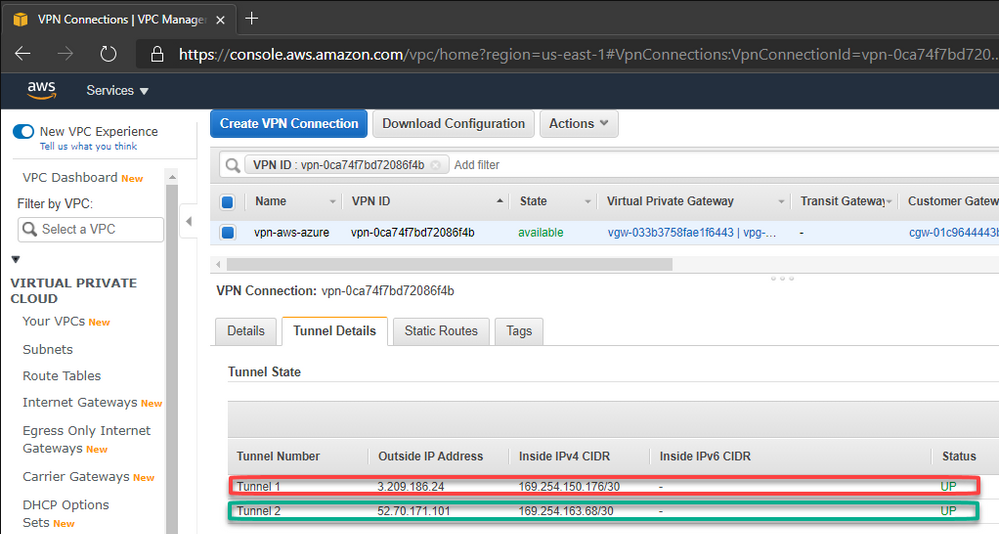Click the search magnifier in filter bar
This screenshot has width=999, height=534.
[x=233, y=165]
